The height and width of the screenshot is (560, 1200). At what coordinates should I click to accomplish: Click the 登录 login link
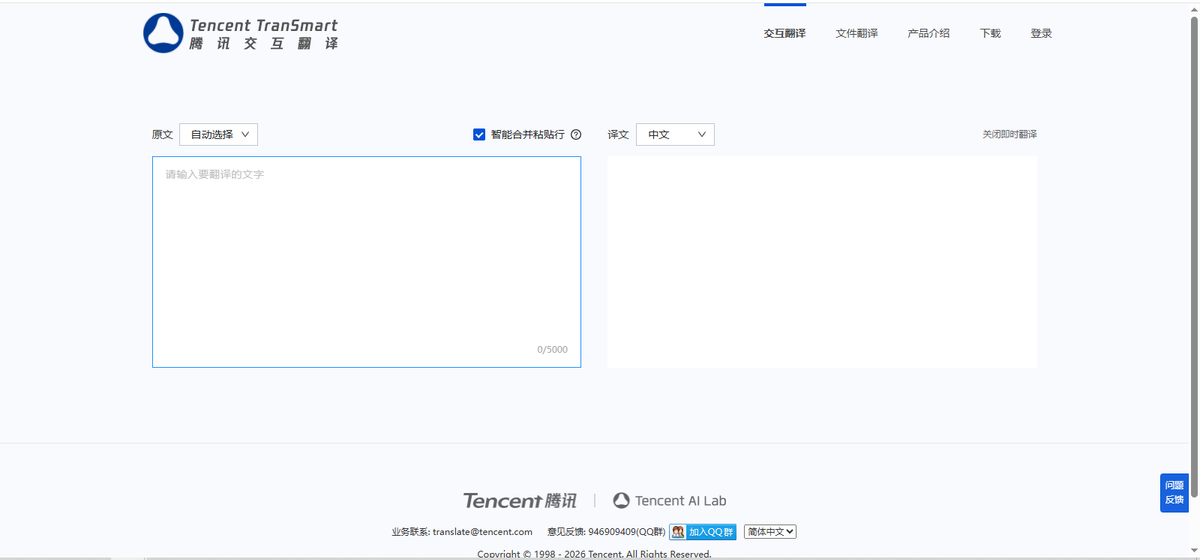[1041, 33]
